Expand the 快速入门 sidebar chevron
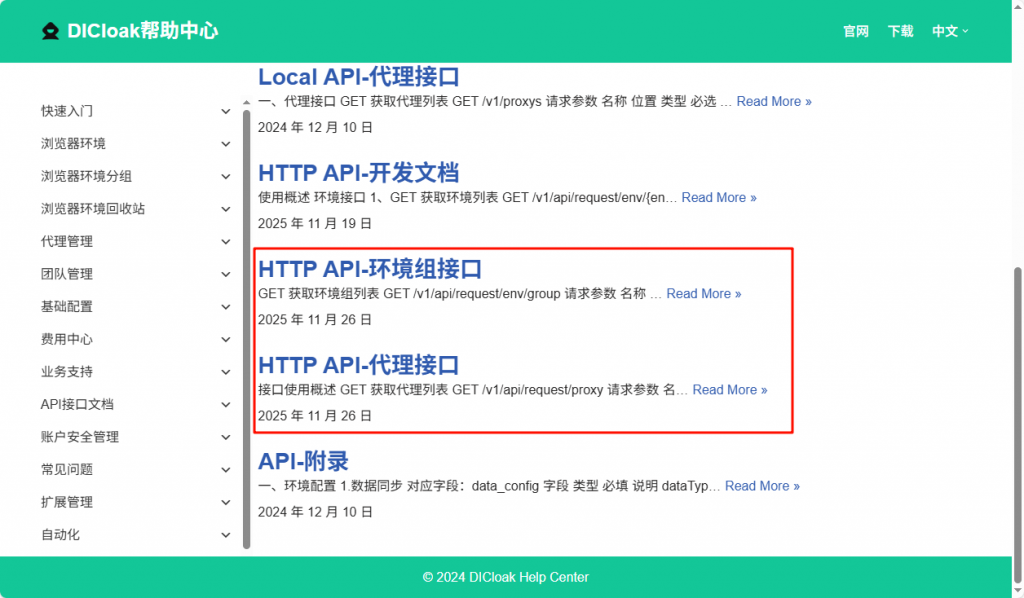1024x598 pixels. (225, 111)
